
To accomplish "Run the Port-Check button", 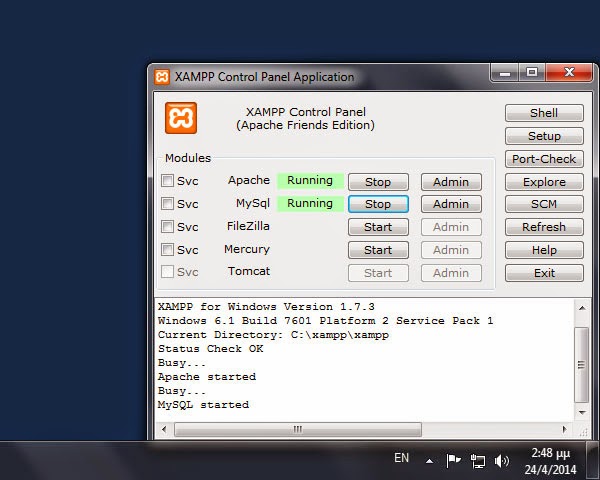I will click(544, 159).
